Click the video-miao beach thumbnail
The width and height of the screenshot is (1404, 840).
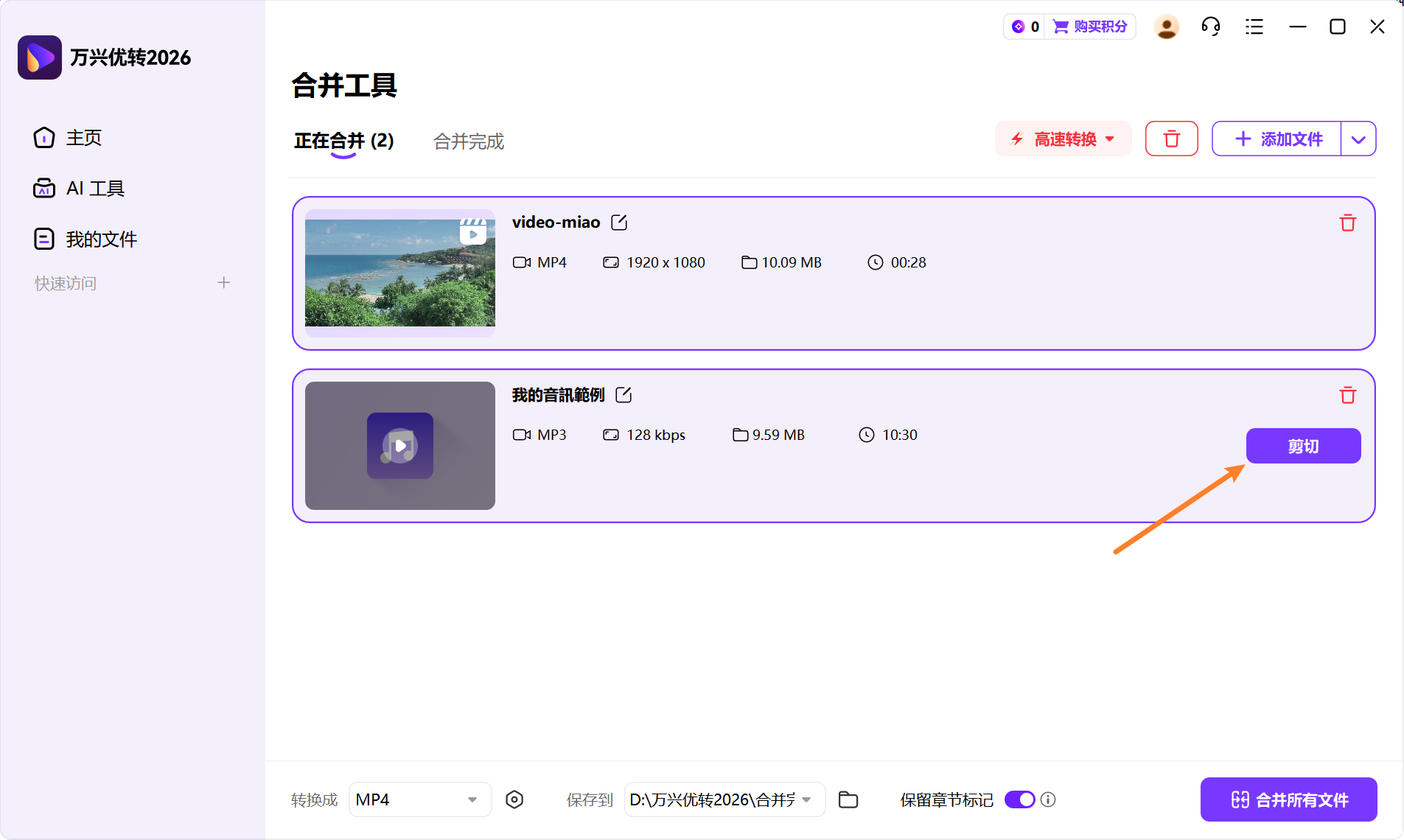(400, 273)
